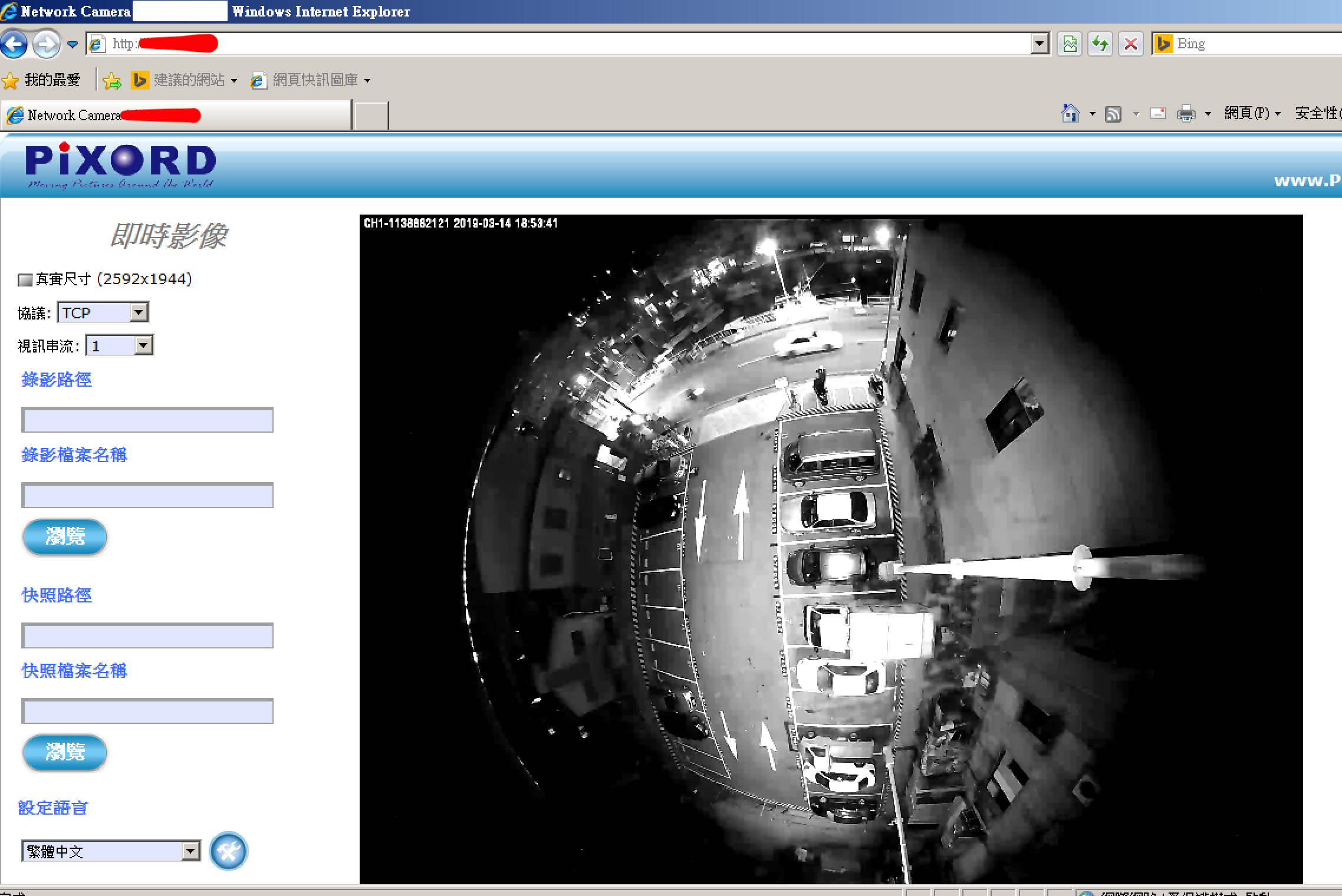
Task: Click Add to Favorites Bar icon
Action: [112, 80]
